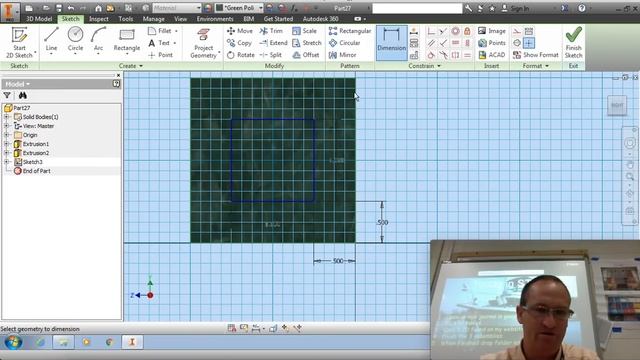Viewport: 640px width, 360px height.
Task: Toggle the Vertical constraint
Action: [x=467, y=43]
